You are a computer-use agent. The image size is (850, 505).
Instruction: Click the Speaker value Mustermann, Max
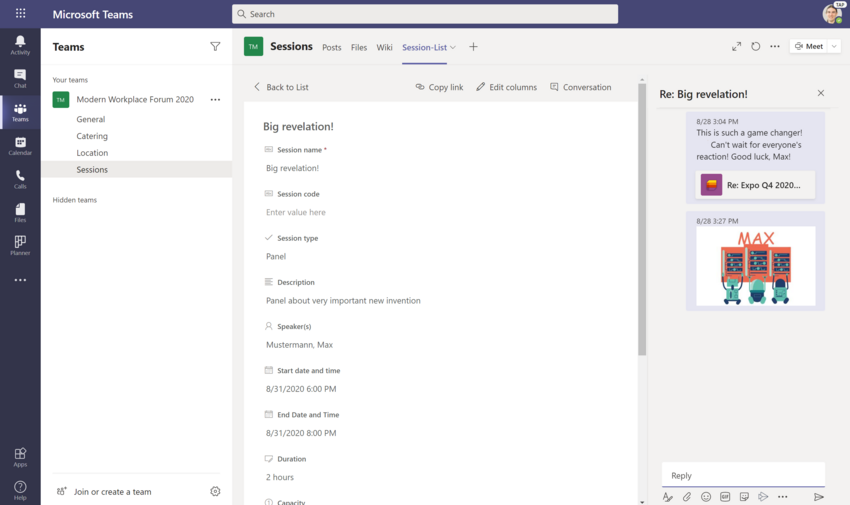(x=299, y=345)
